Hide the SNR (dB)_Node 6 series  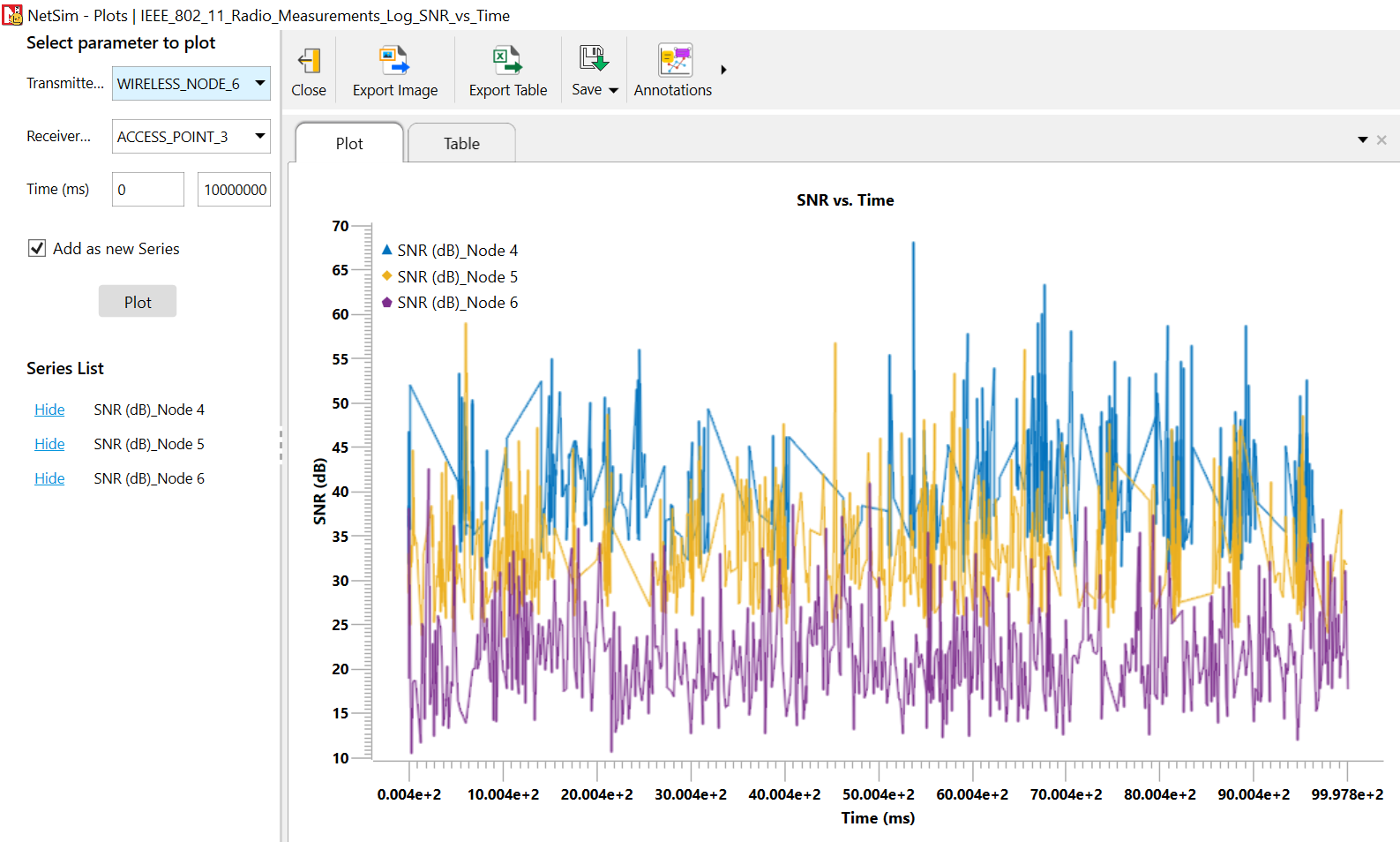(49, 478)
